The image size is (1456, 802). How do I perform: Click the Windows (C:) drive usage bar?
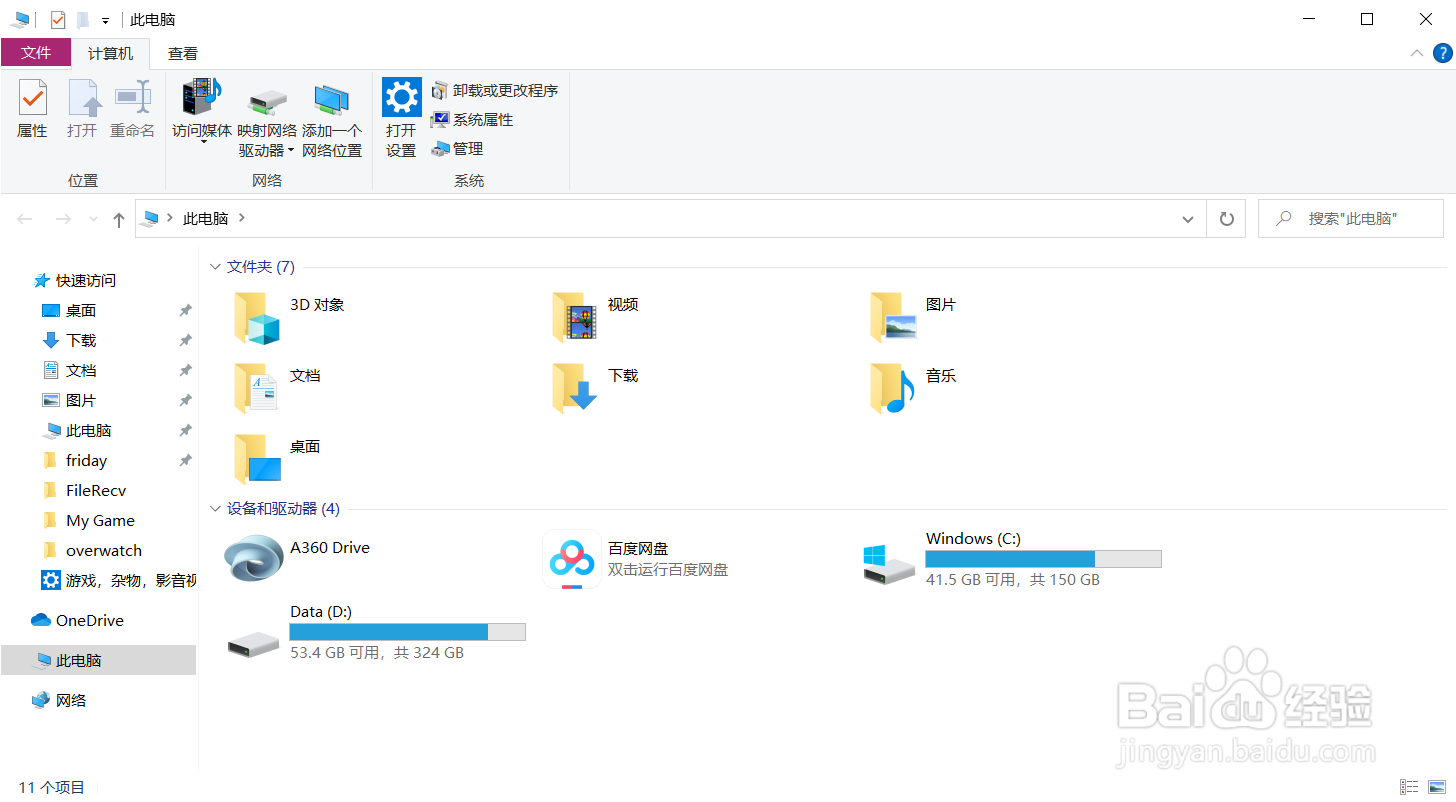click(1043, 559)
